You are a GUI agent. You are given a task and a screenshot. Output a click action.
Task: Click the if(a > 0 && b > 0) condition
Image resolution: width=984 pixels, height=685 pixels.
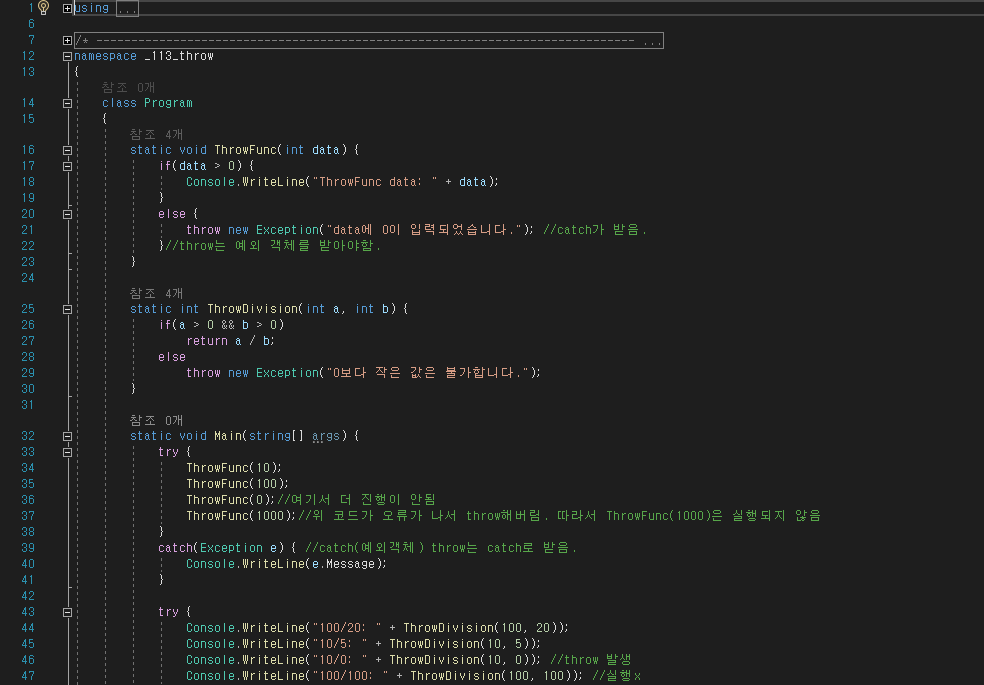click(x=221, y=325)
